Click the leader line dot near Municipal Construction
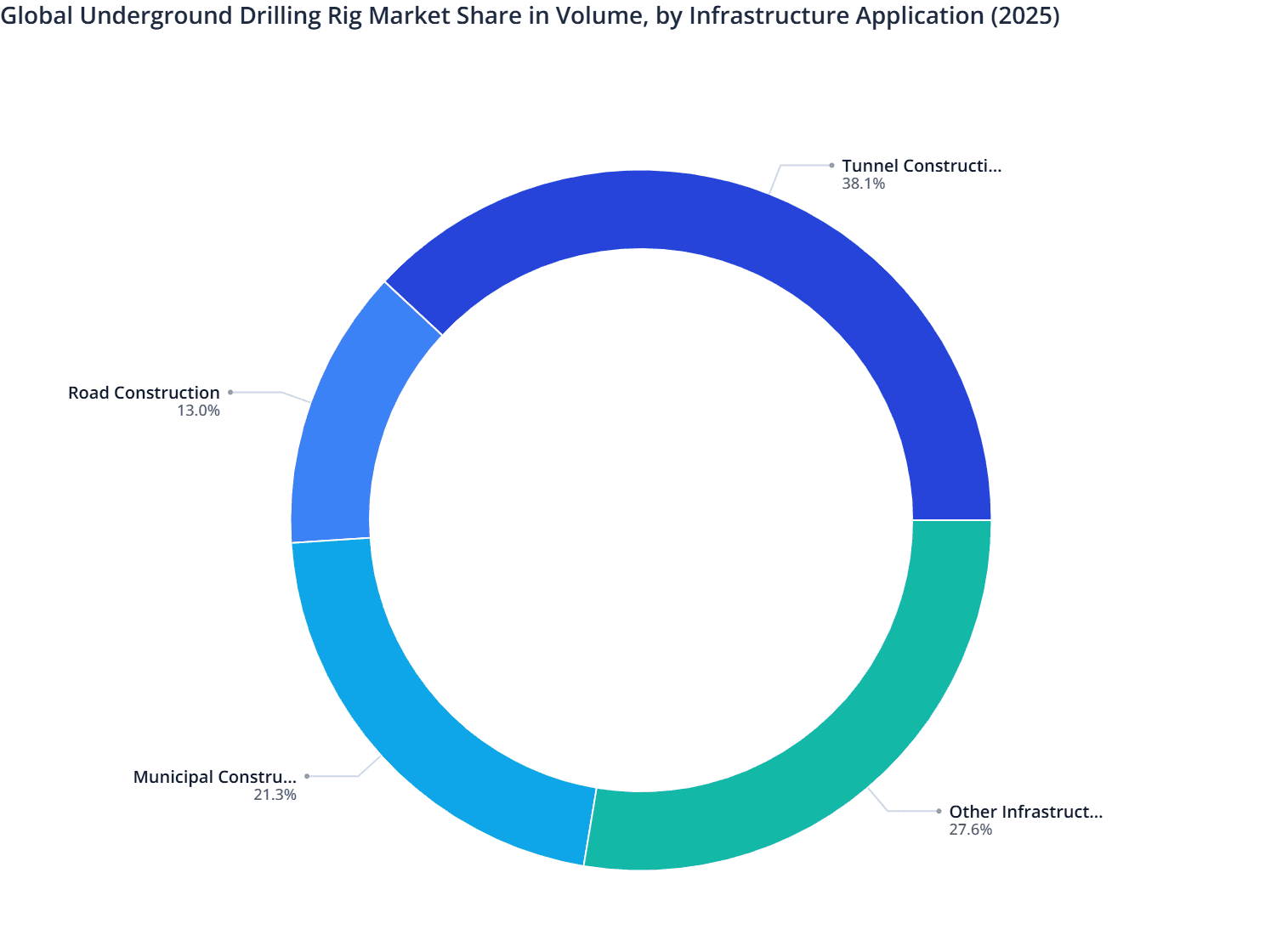Viewport: 1282px width, 952px height. point(306,775)
